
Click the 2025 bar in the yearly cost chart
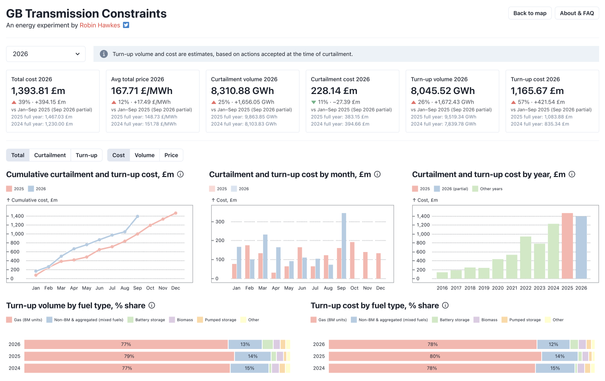tap(567, 246)
